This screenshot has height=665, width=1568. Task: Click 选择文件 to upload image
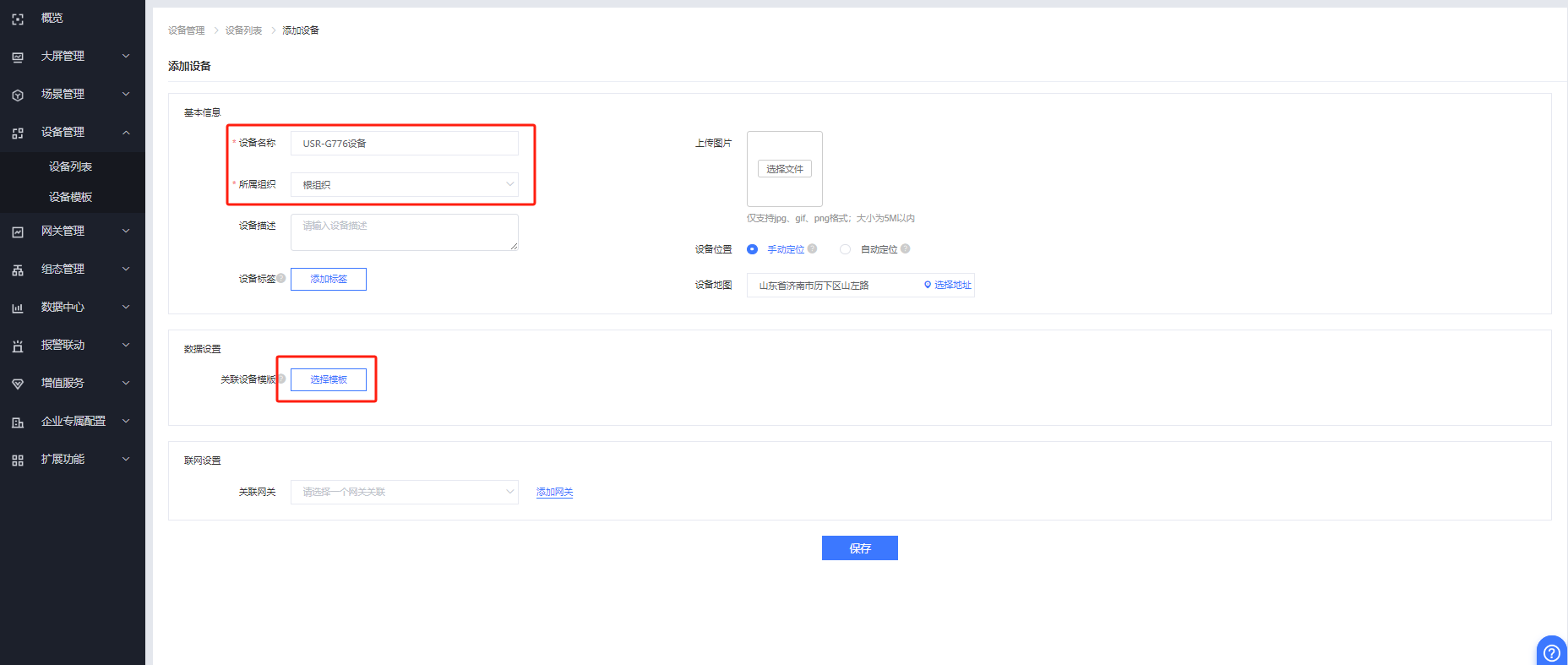[x=784, y=169]
